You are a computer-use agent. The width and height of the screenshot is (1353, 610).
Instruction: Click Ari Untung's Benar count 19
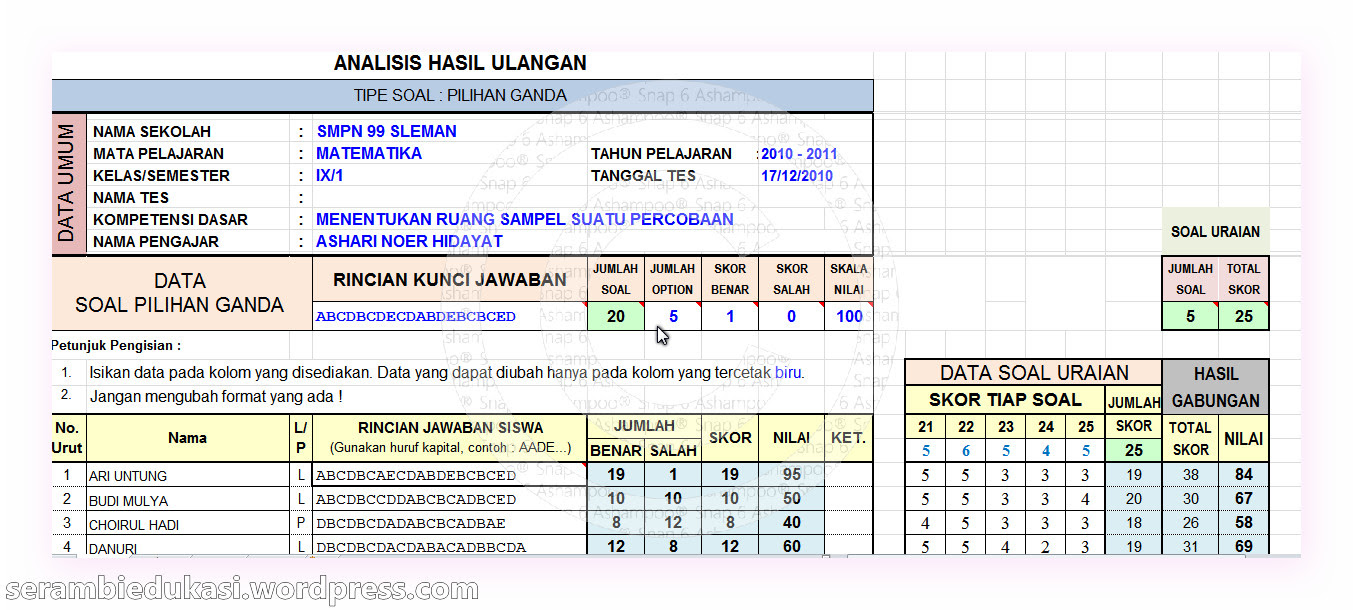(616, 475)
